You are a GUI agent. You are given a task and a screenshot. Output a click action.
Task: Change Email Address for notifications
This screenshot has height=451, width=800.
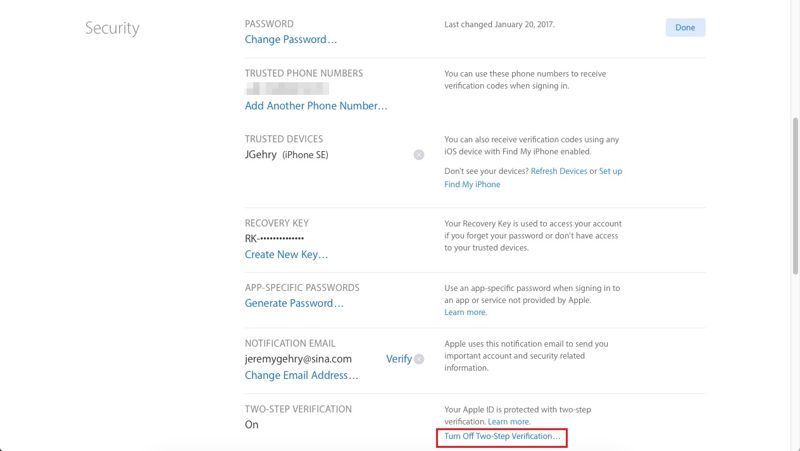(x=302, y=376)
